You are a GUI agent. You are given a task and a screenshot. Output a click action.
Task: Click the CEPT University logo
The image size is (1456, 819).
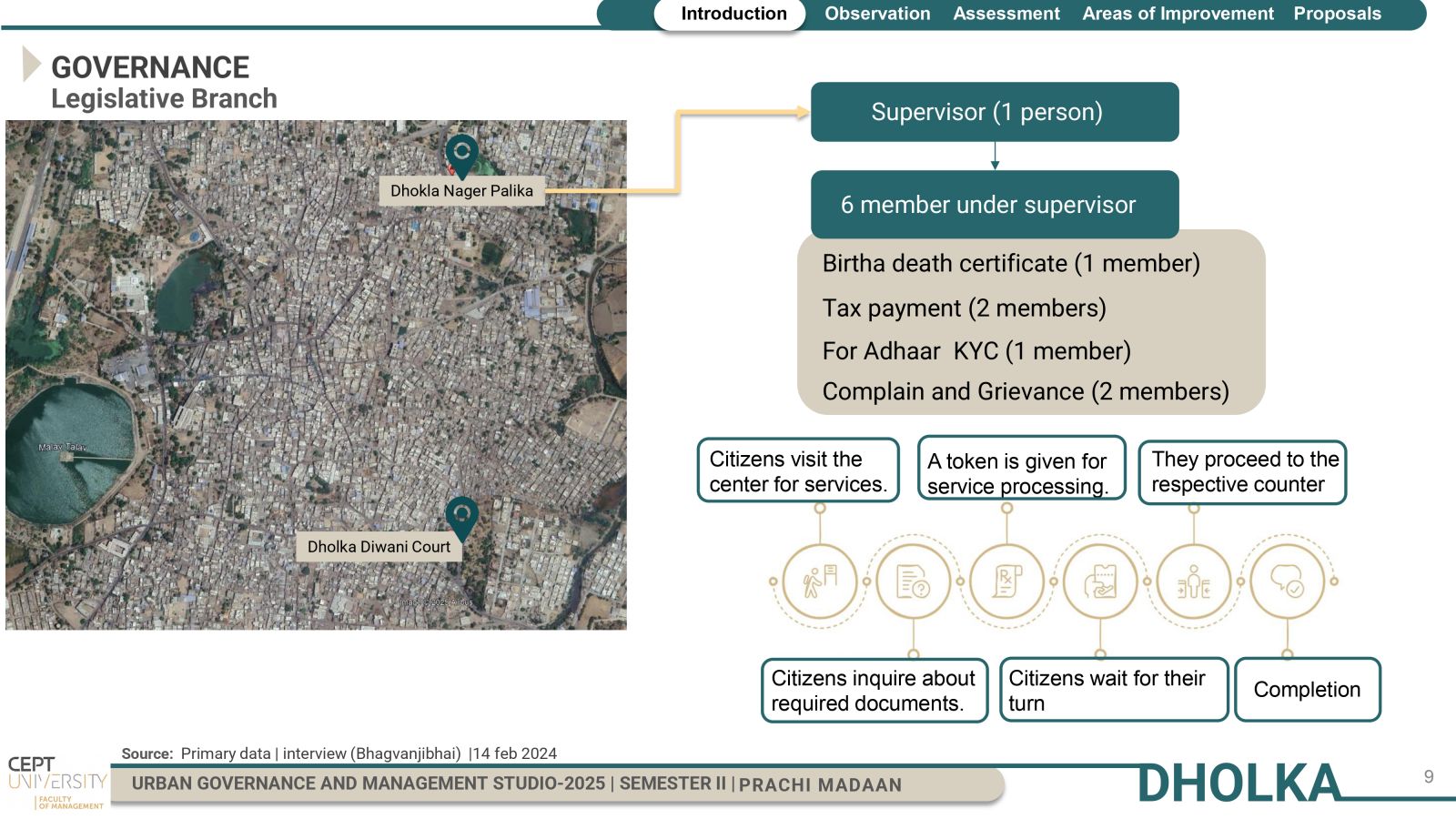[x=56, y=782]
